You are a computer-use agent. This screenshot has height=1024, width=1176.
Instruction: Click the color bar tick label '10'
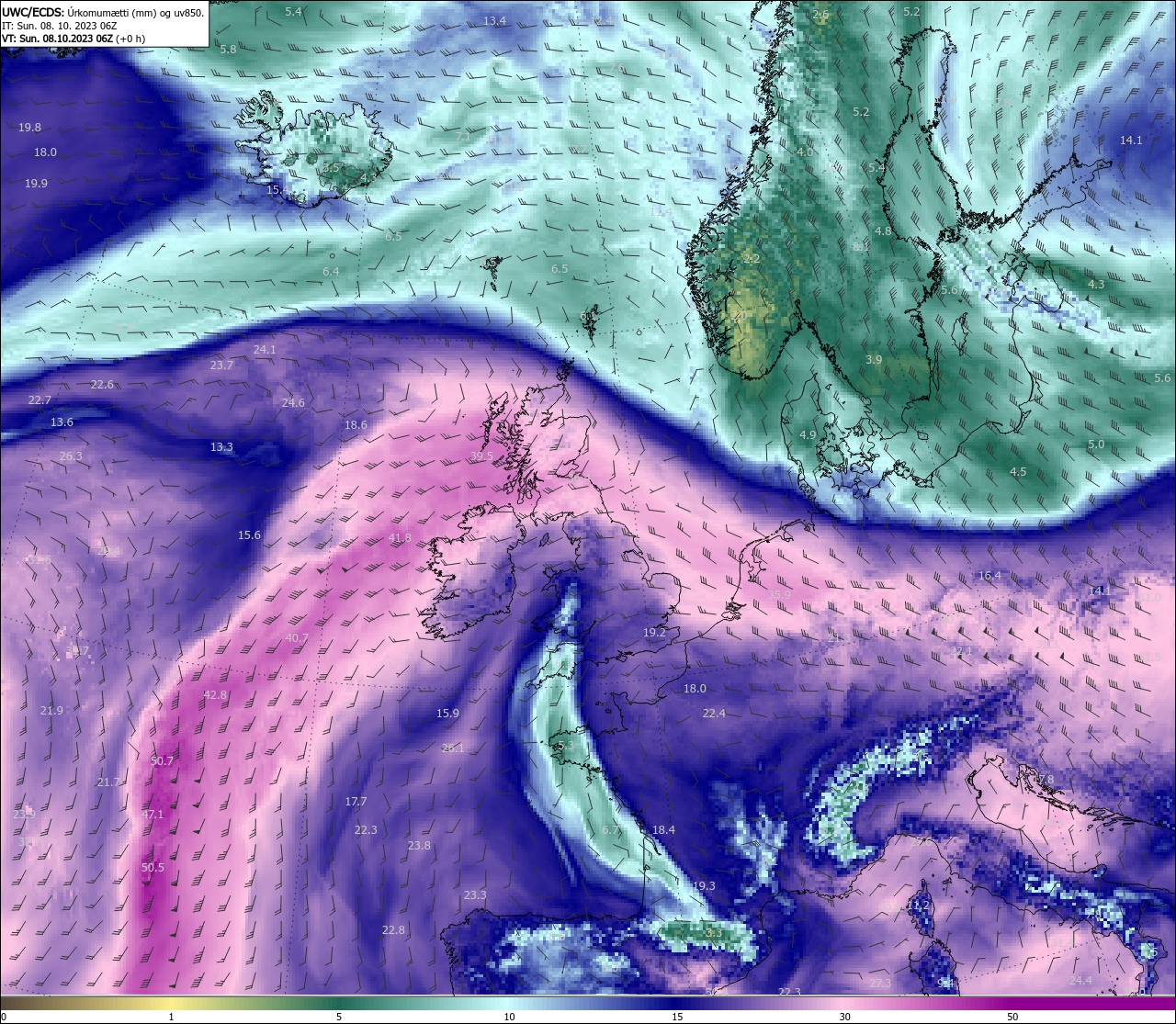[x=509, y=1017]
